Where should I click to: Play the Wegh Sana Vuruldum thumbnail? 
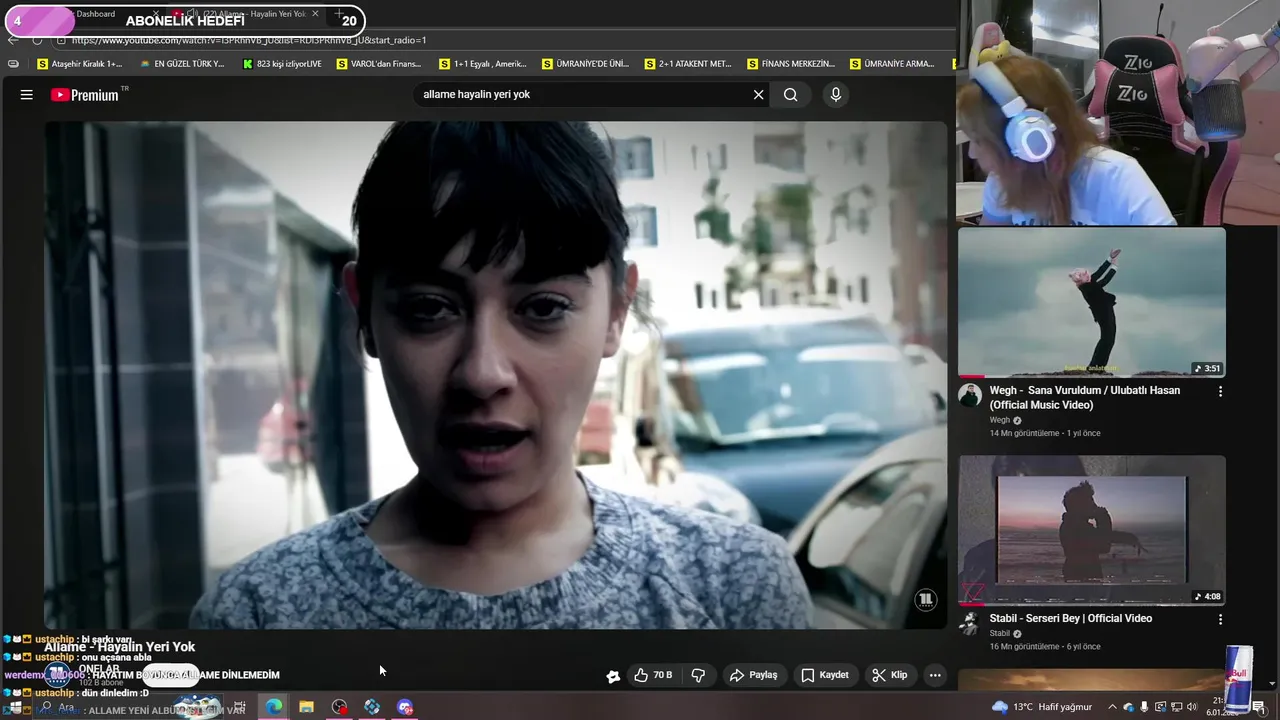click(1092, 303)
